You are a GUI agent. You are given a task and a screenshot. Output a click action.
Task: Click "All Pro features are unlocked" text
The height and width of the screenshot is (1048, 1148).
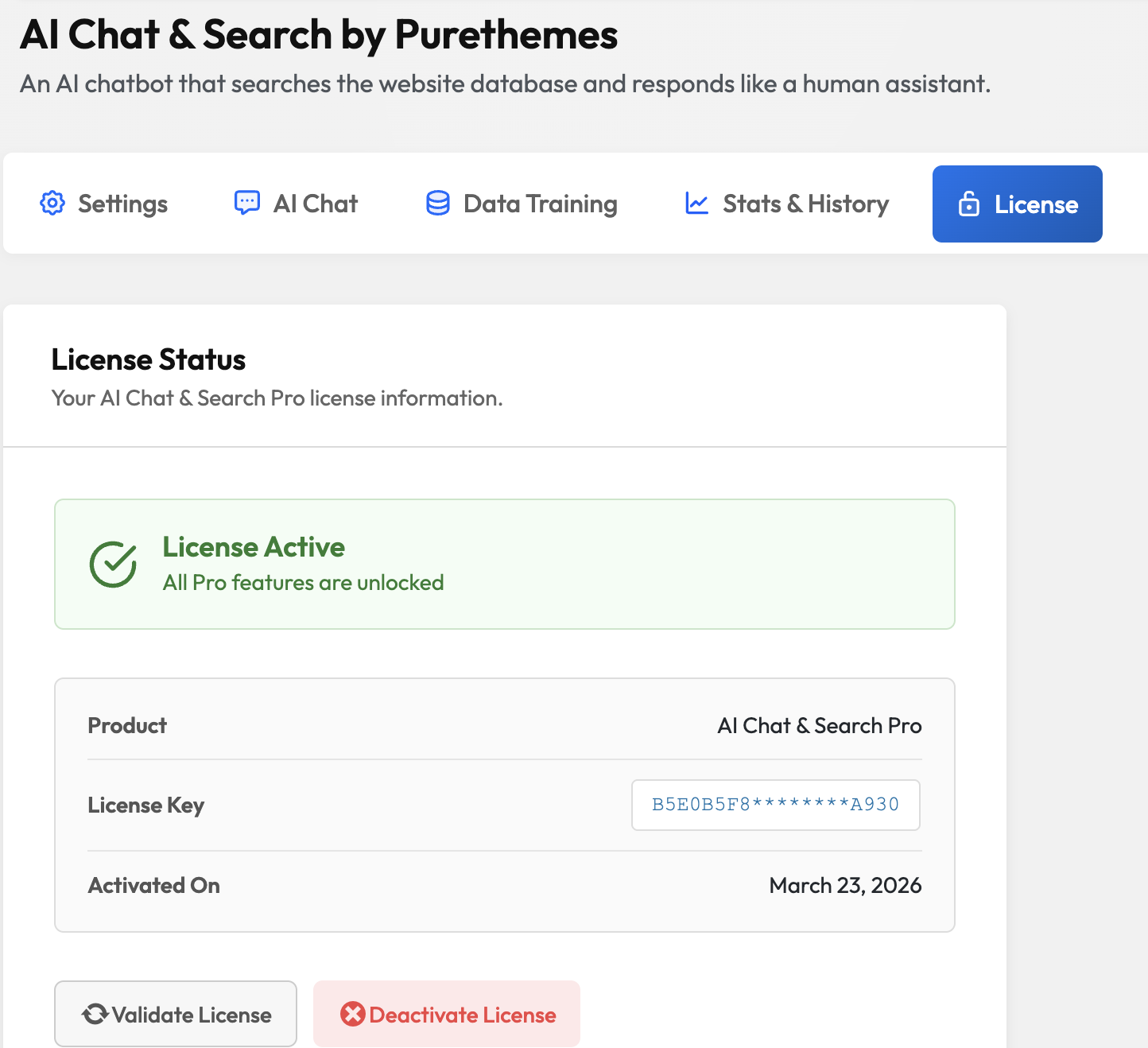click(x=303, y=583)
